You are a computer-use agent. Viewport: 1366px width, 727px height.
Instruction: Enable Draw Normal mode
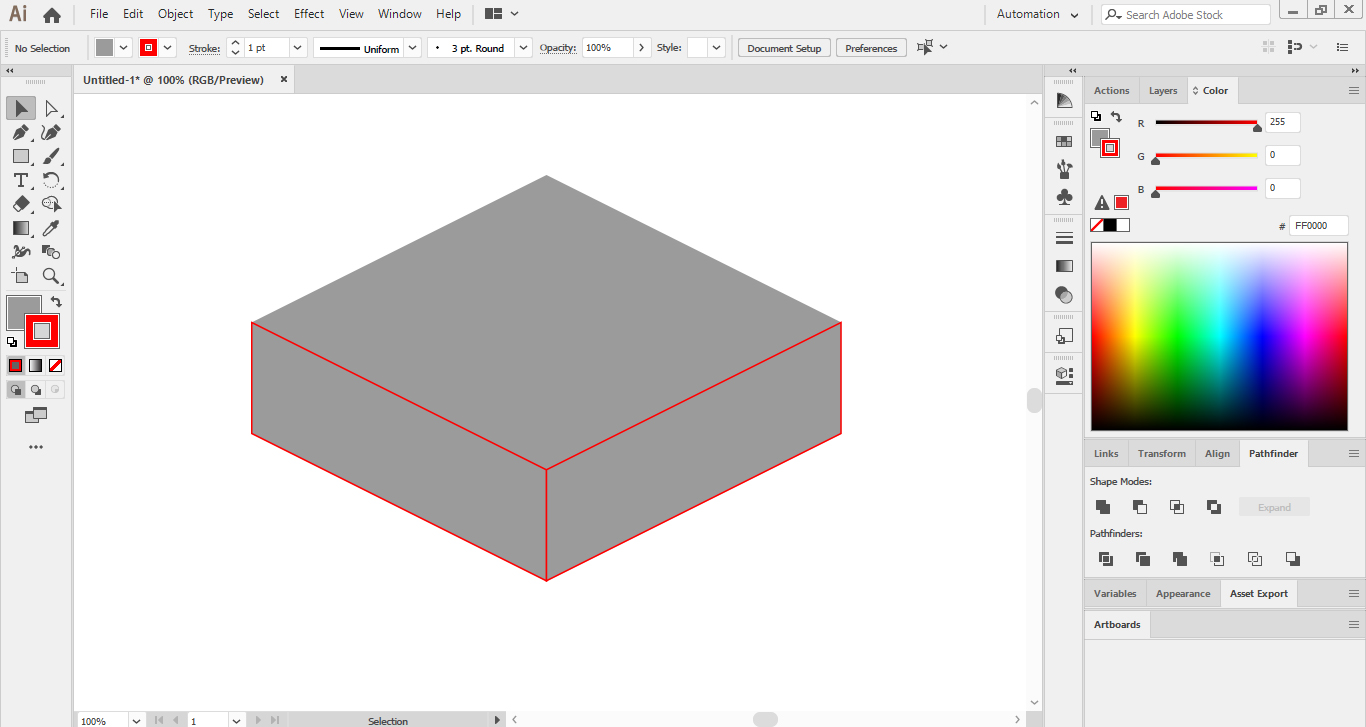(x=16, y=389)
